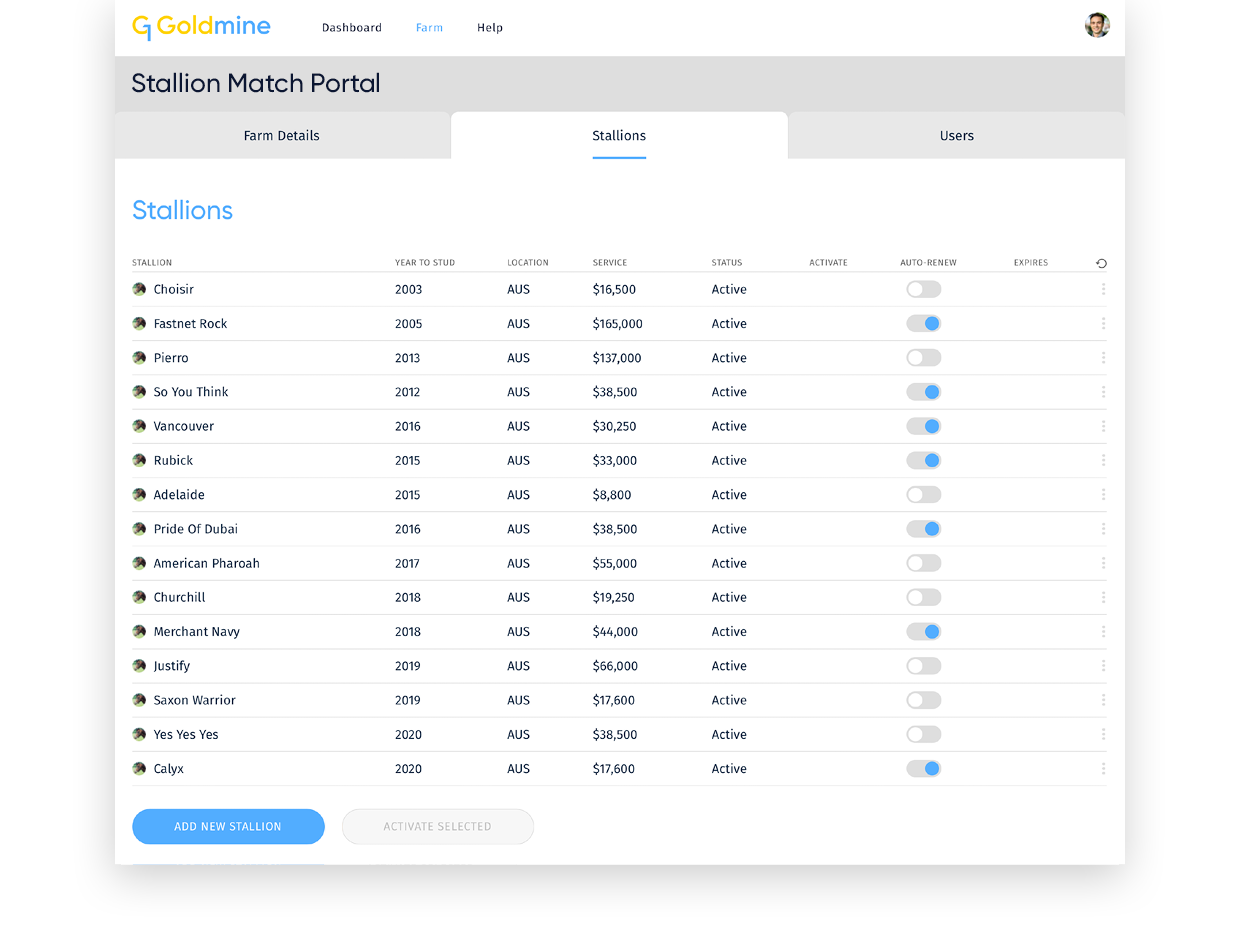Open the Help menu item

(x=490, y=28)
